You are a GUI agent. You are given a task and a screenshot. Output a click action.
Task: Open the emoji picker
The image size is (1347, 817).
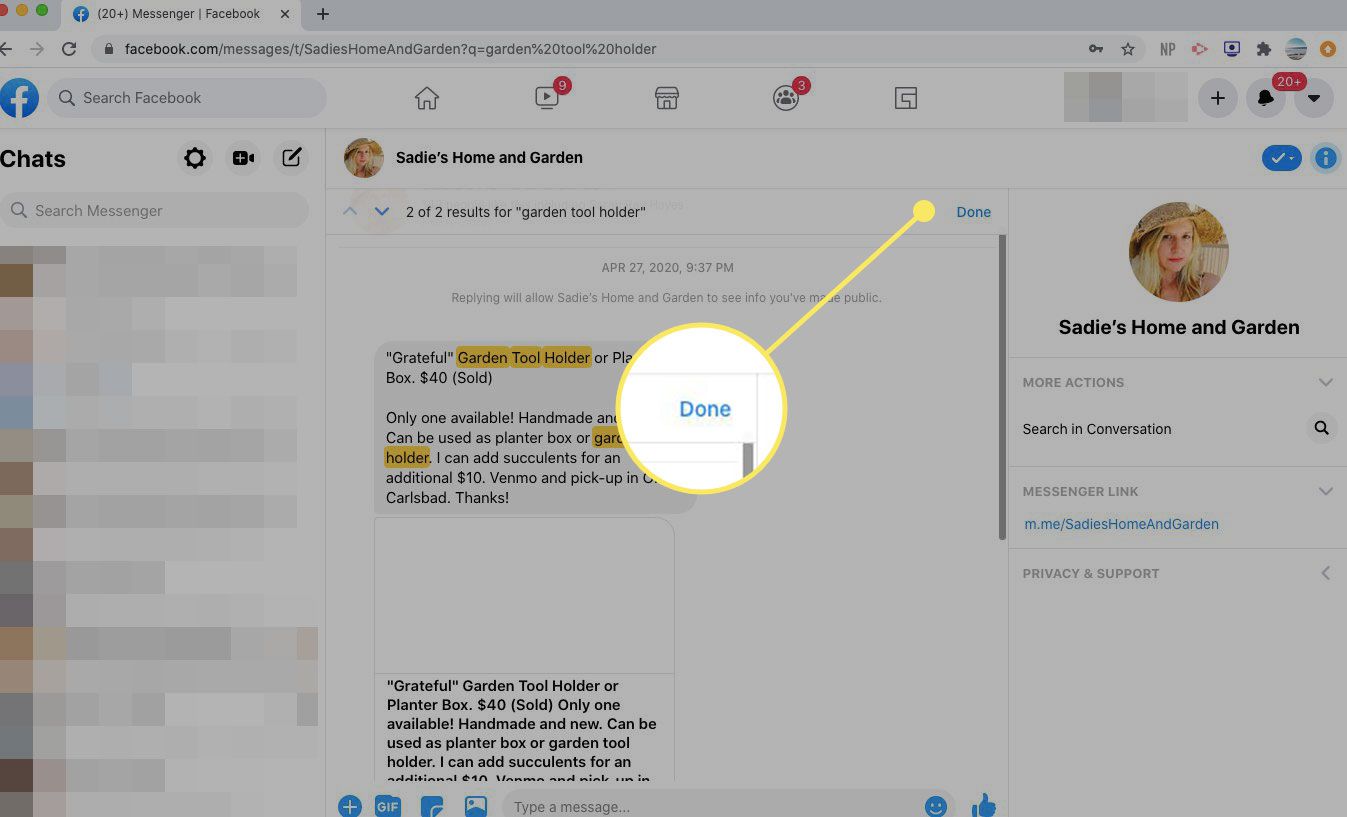[x=936, y=806]
